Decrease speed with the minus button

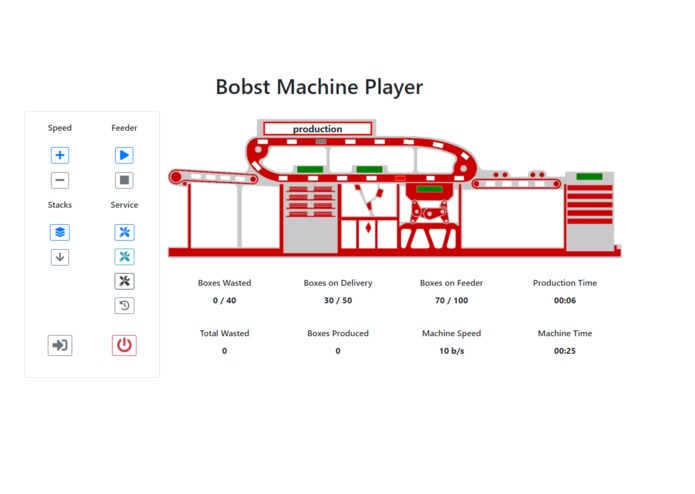[x=60, y=180]
